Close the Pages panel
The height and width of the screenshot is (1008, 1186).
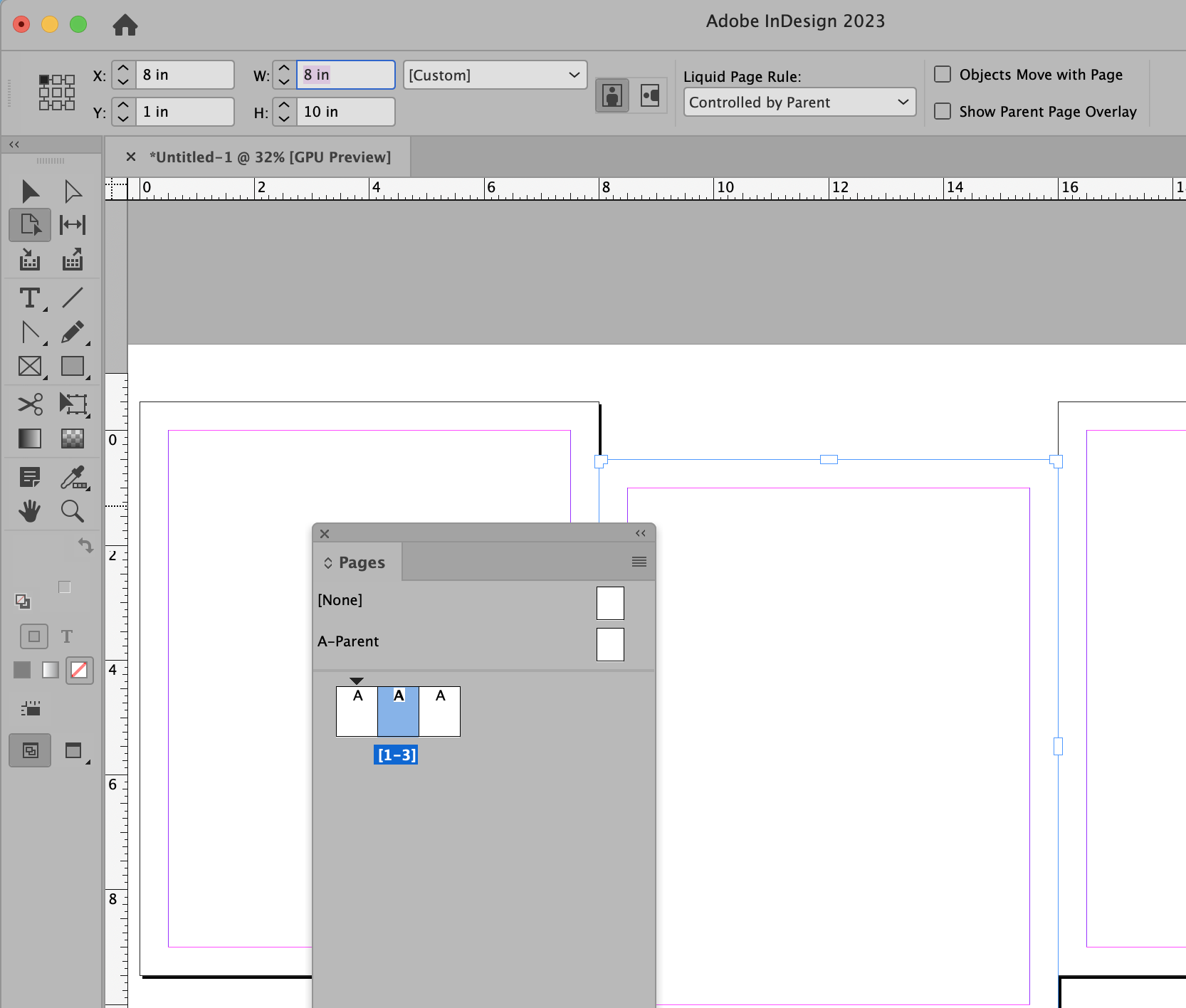pyautogui.click(x=325, y=533)
